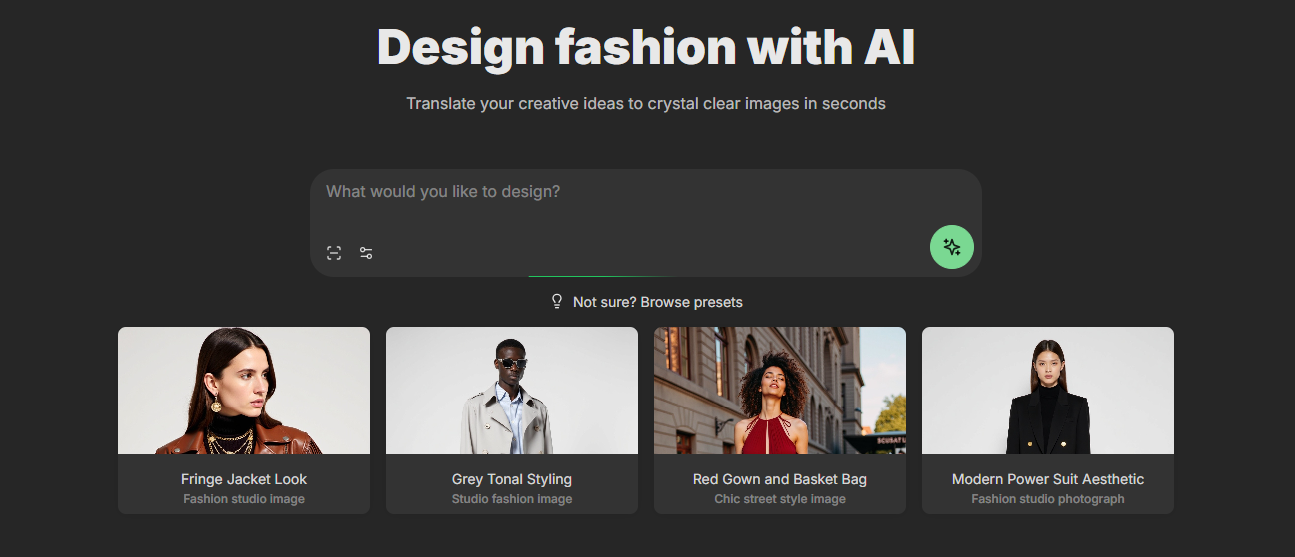Viewport: 1295px width, 557px height.
Task: Click the green sparkle generate button
Action: click(952, 247)
